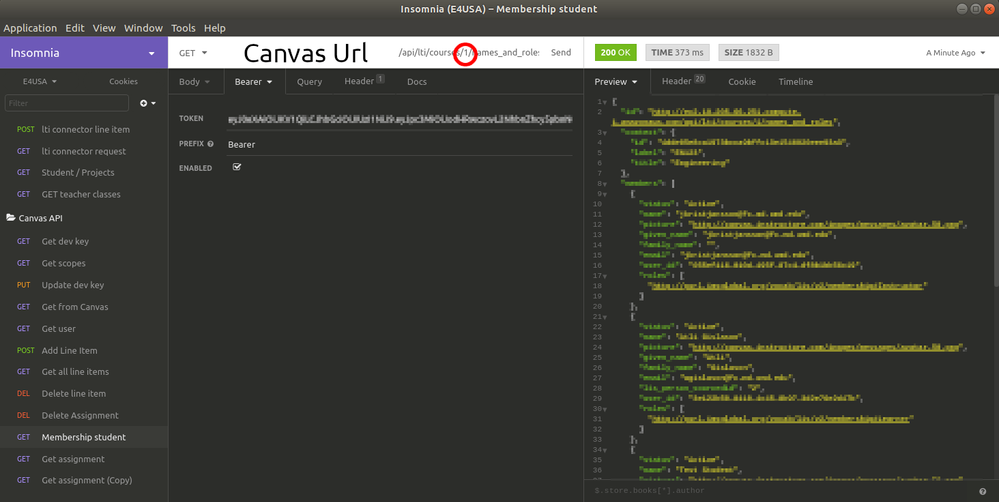999x502 pixels.
Task: Click the Send button
Action: coord(561,53)
